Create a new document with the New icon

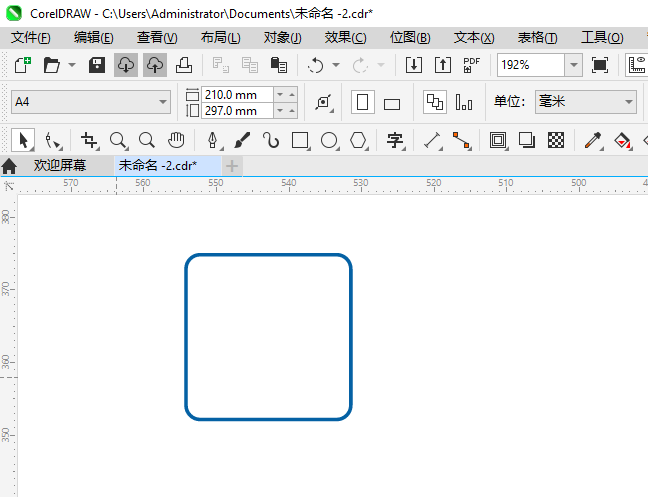22,65
